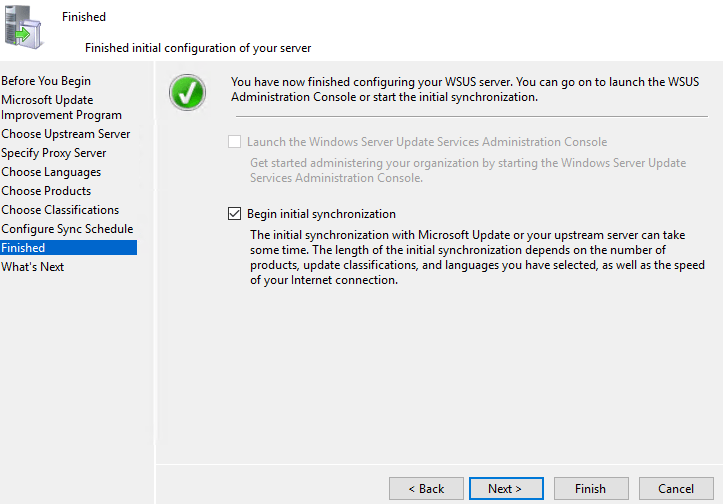This screenshot has height=504, width=723.
Task: Select Specify Proxy Server step
Action: click(53, 153)
